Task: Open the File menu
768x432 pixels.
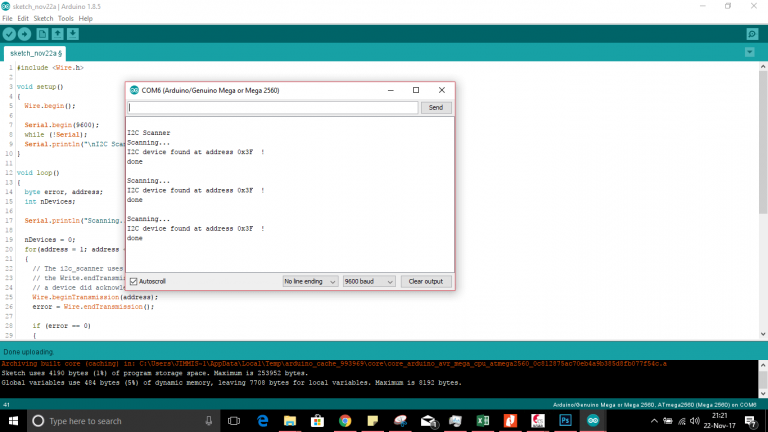Action: [x=7, y=19]
